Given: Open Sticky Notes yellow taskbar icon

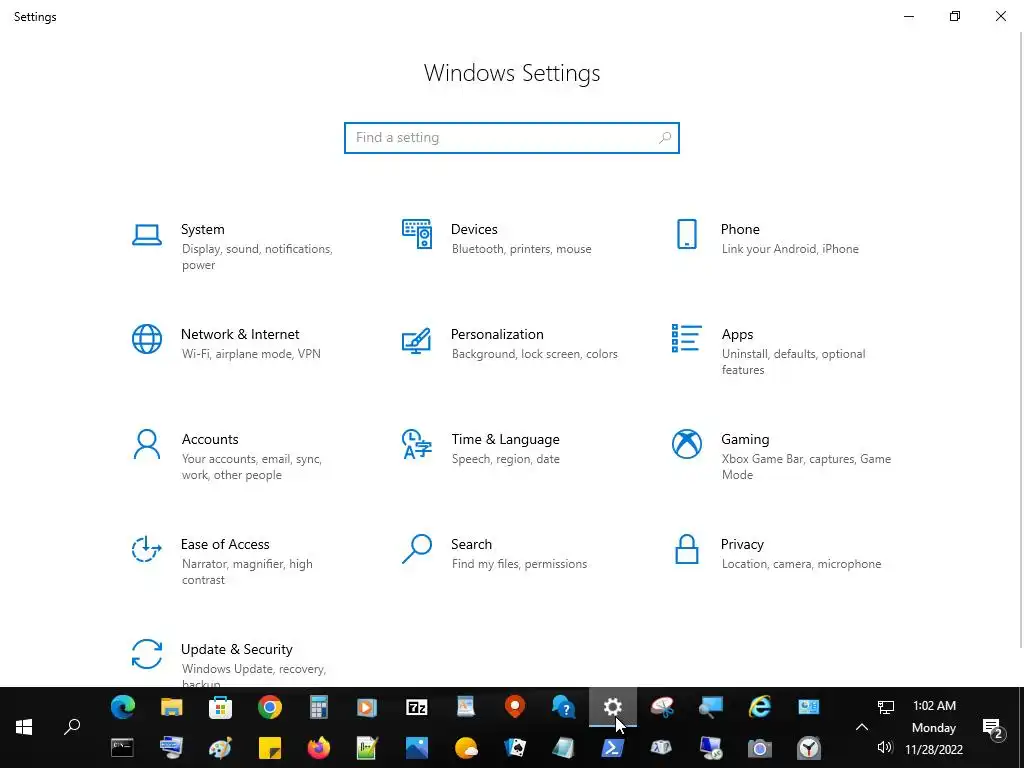Looking at the screenshot, I should [x=269, y=748].
